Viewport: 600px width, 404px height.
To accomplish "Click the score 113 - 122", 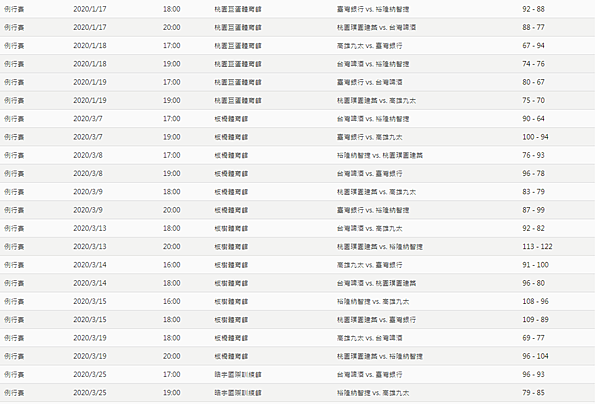I will coord(537,247).
